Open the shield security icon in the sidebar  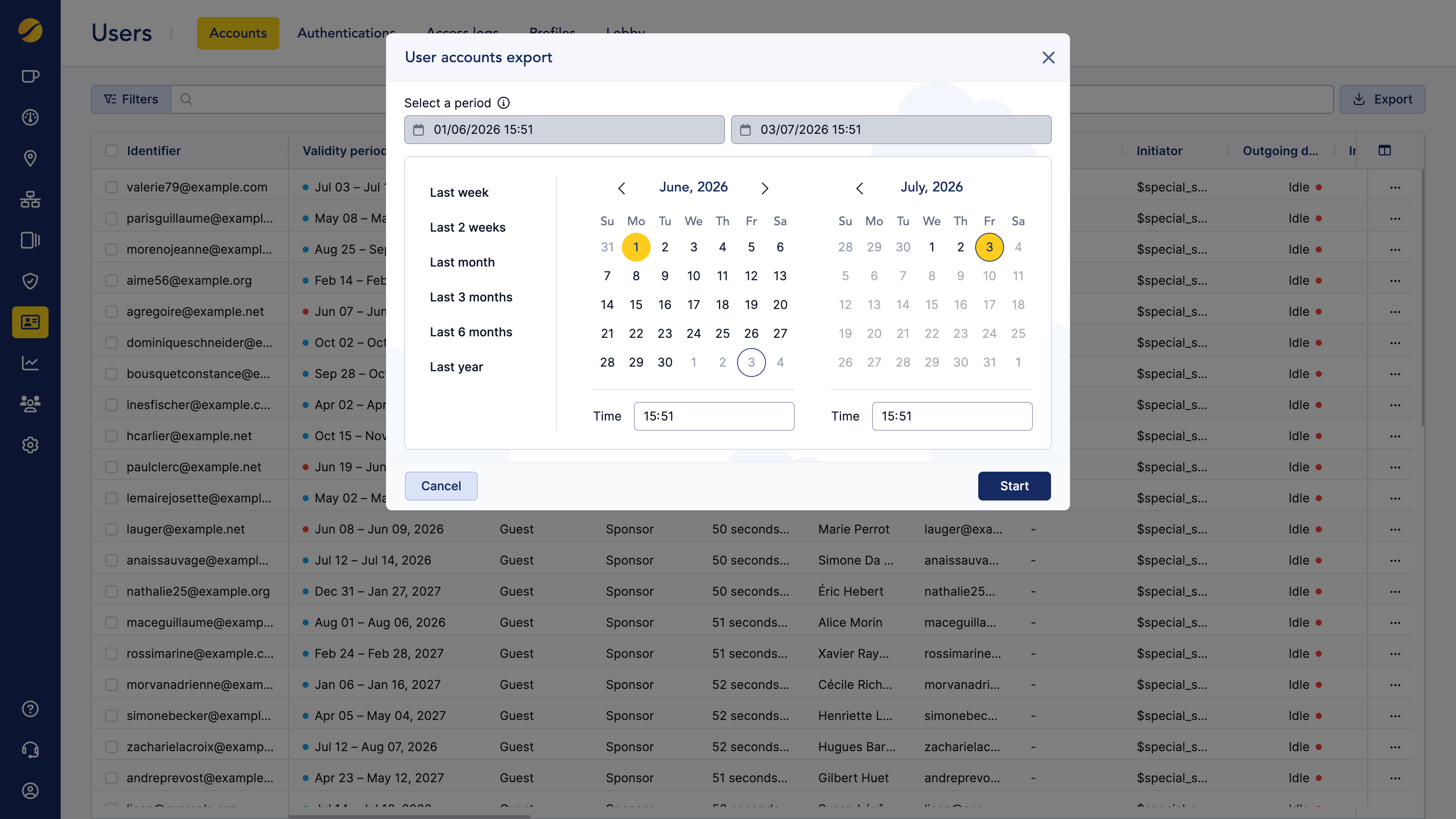pyautogui.click(x=30, y=281)
